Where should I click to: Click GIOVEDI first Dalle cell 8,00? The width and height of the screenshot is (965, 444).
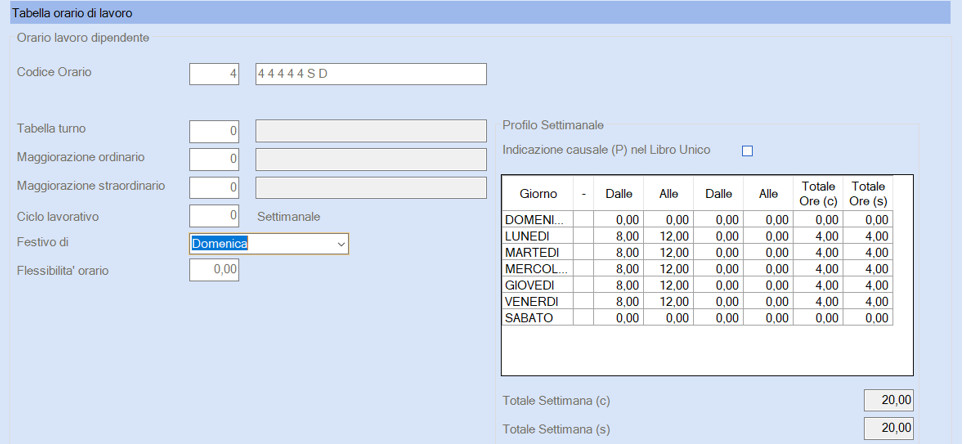point(619,285)
